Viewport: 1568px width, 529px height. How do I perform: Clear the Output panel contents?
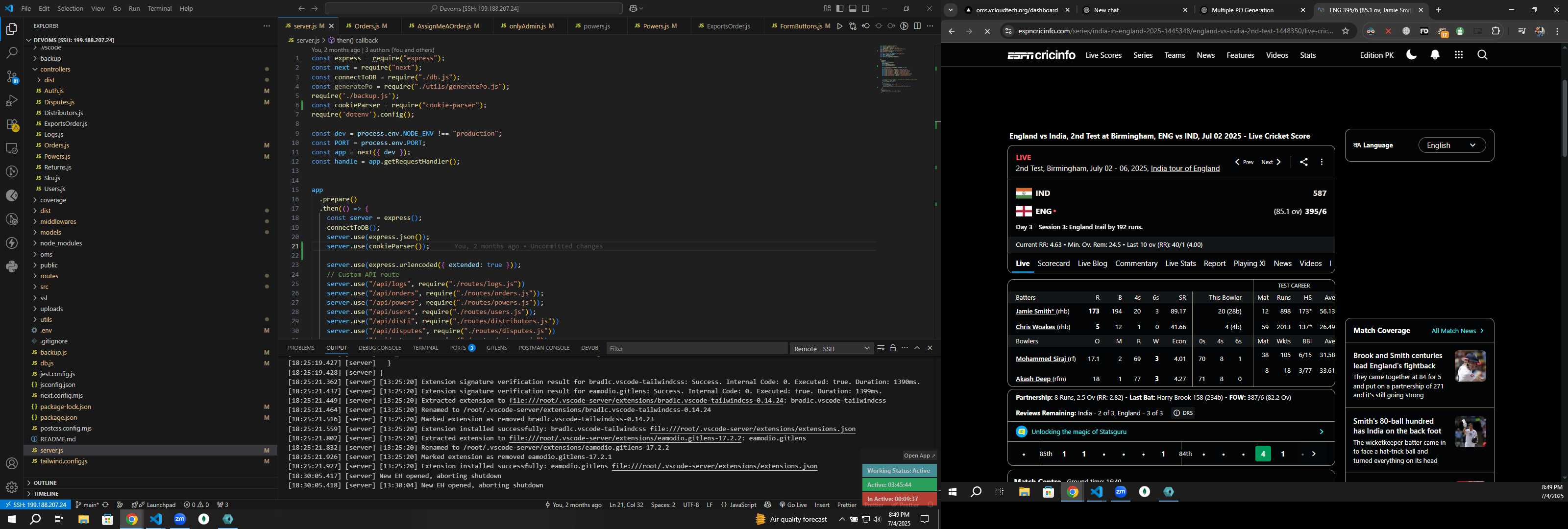point(881,348)
